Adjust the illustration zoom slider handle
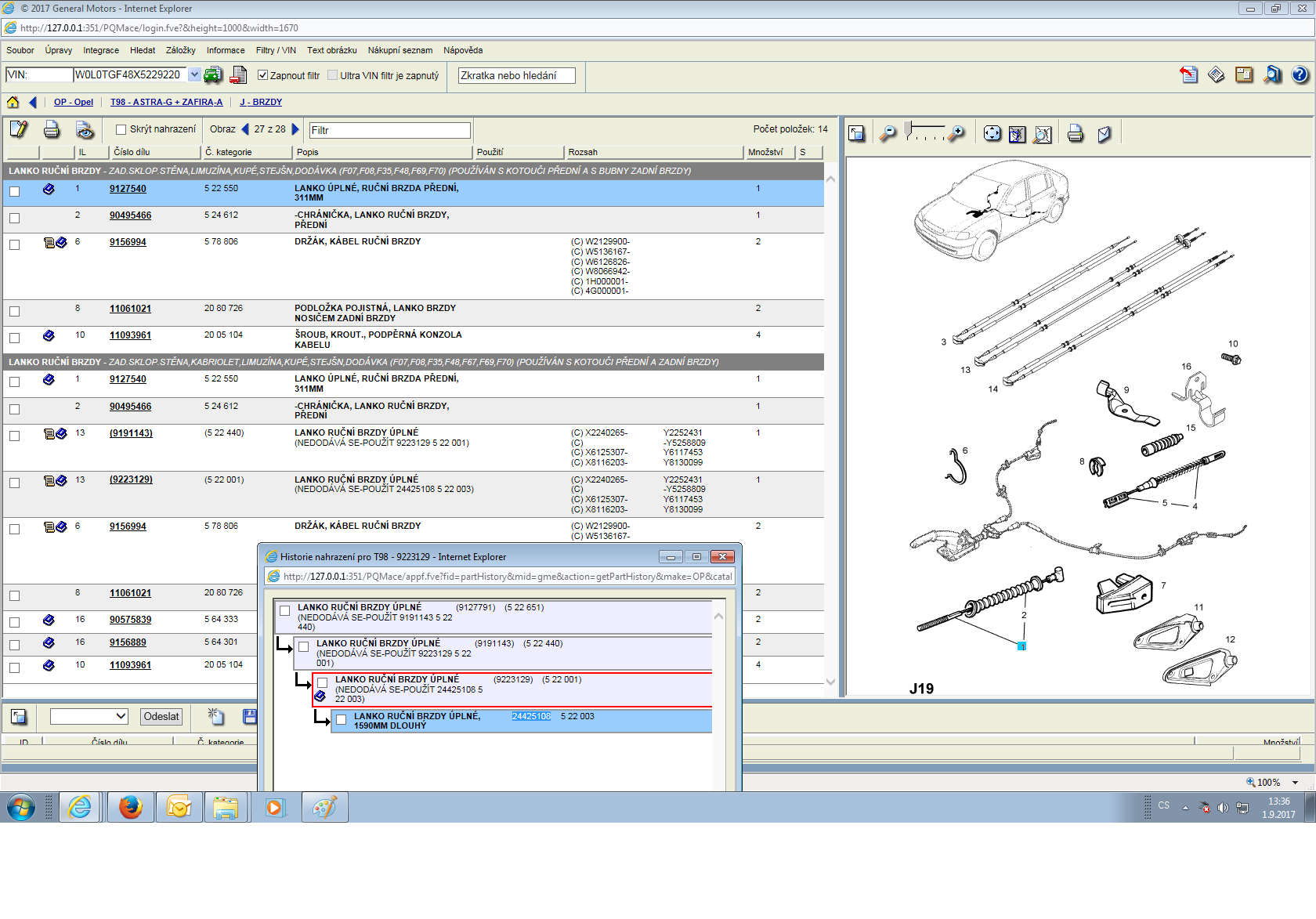The image size is (1316, 919). click(x=909, y=129)
